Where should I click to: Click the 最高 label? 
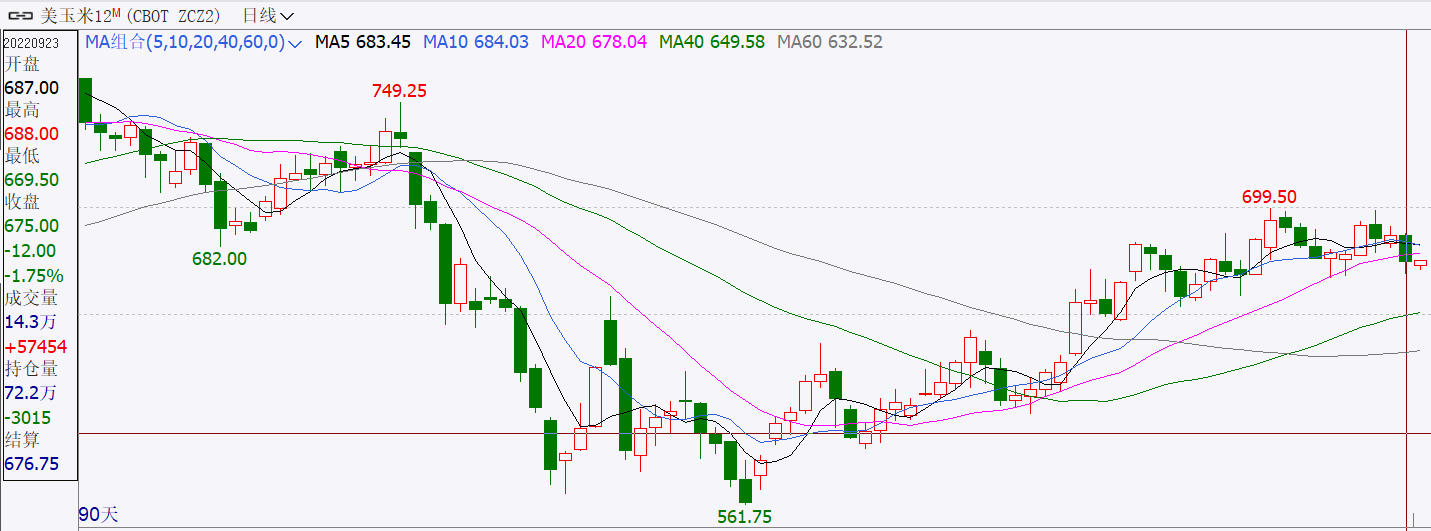click(21, 110)
